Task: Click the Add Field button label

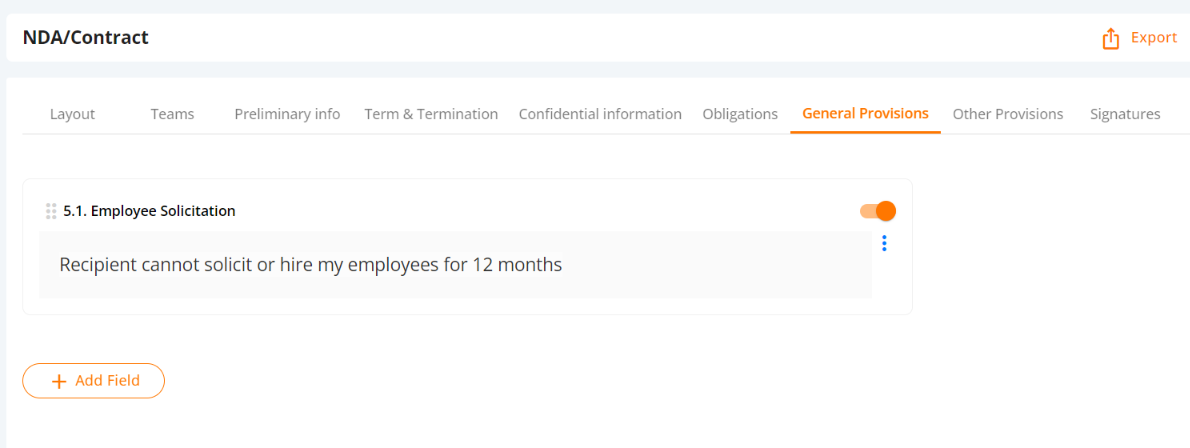Action: click(x=107, y=381)
